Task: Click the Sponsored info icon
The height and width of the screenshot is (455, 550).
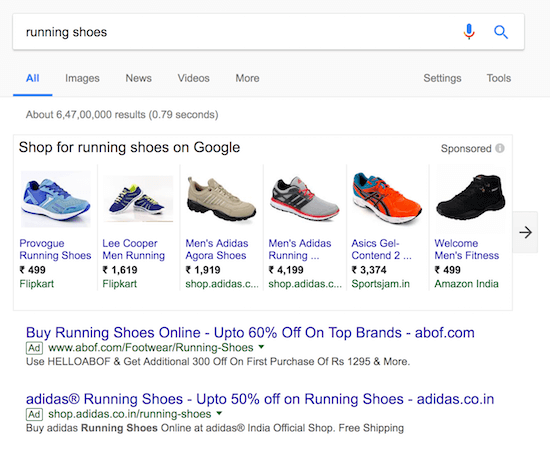Action: (500, 148)
